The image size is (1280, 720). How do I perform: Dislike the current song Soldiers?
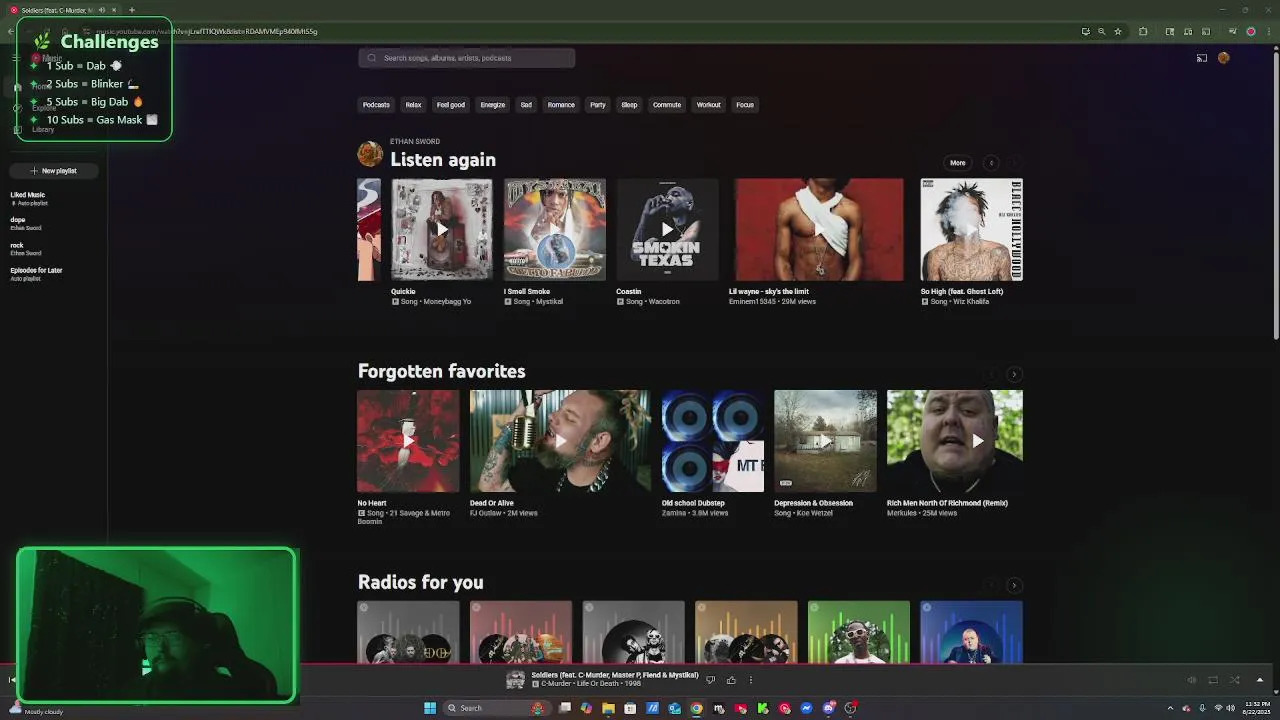[x=710, y=680]
